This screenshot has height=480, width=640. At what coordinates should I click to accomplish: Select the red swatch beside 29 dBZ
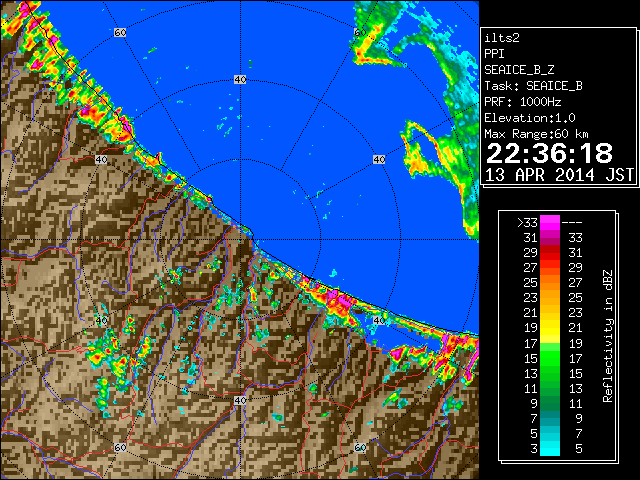click(x=550, y=253)
